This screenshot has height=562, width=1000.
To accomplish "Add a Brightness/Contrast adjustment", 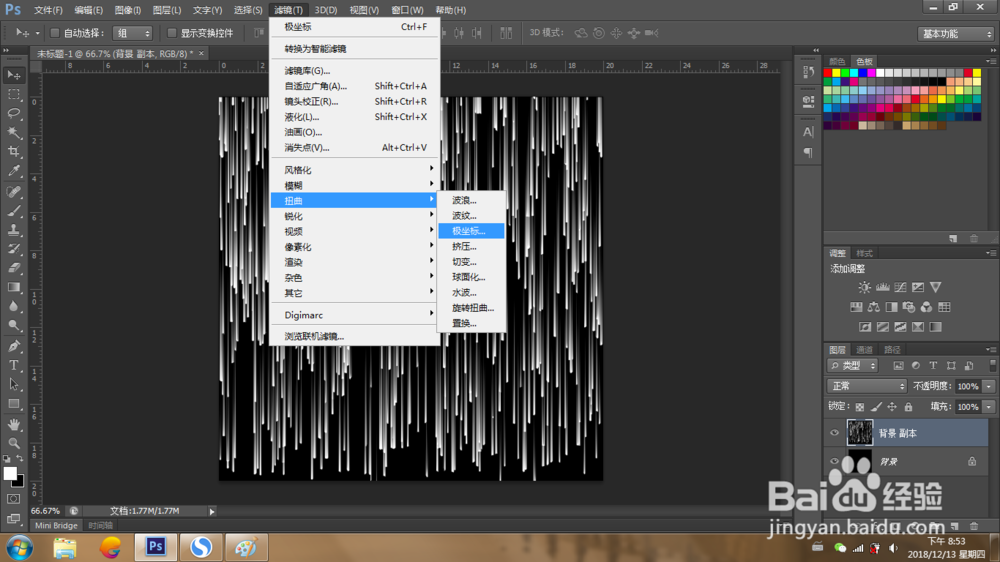I will (x=864, y=287).
